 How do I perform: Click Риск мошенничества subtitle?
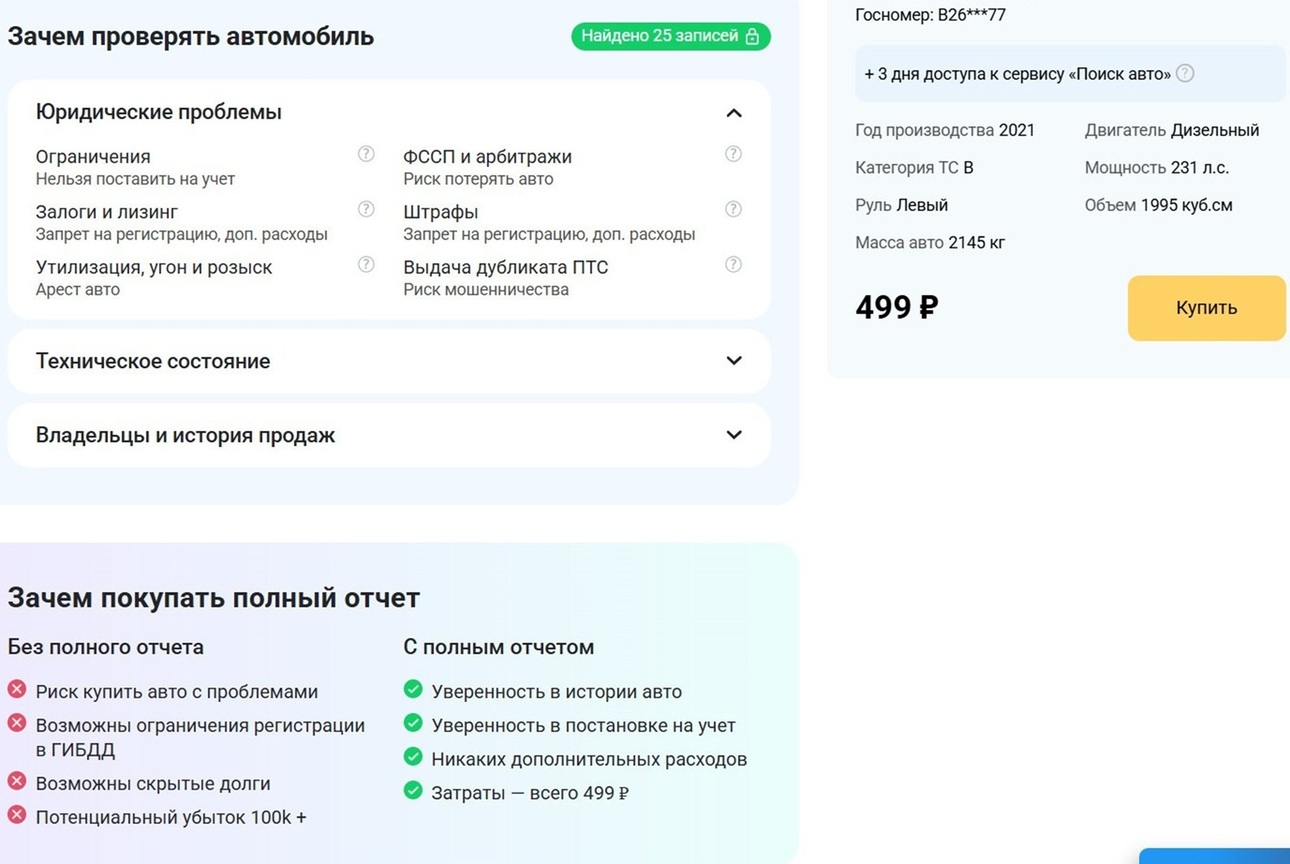(x=486, y=289)
